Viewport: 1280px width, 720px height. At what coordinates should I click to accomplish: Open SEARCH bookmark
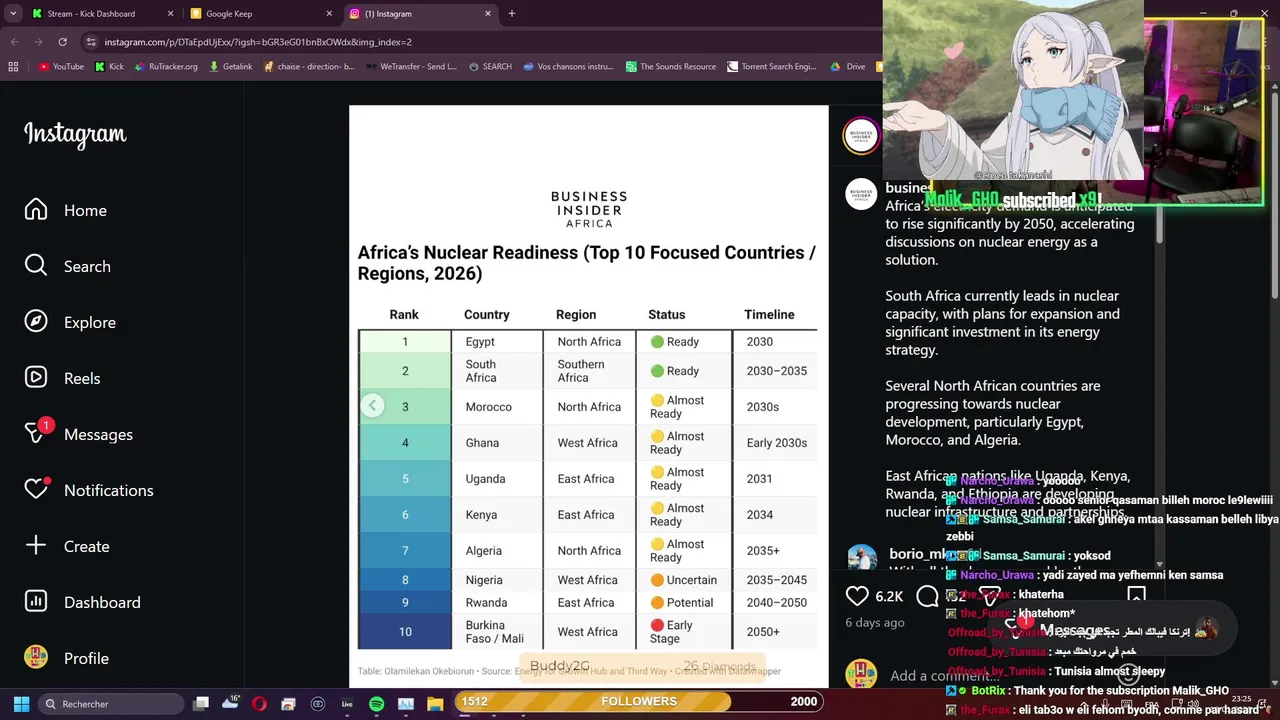489,67
